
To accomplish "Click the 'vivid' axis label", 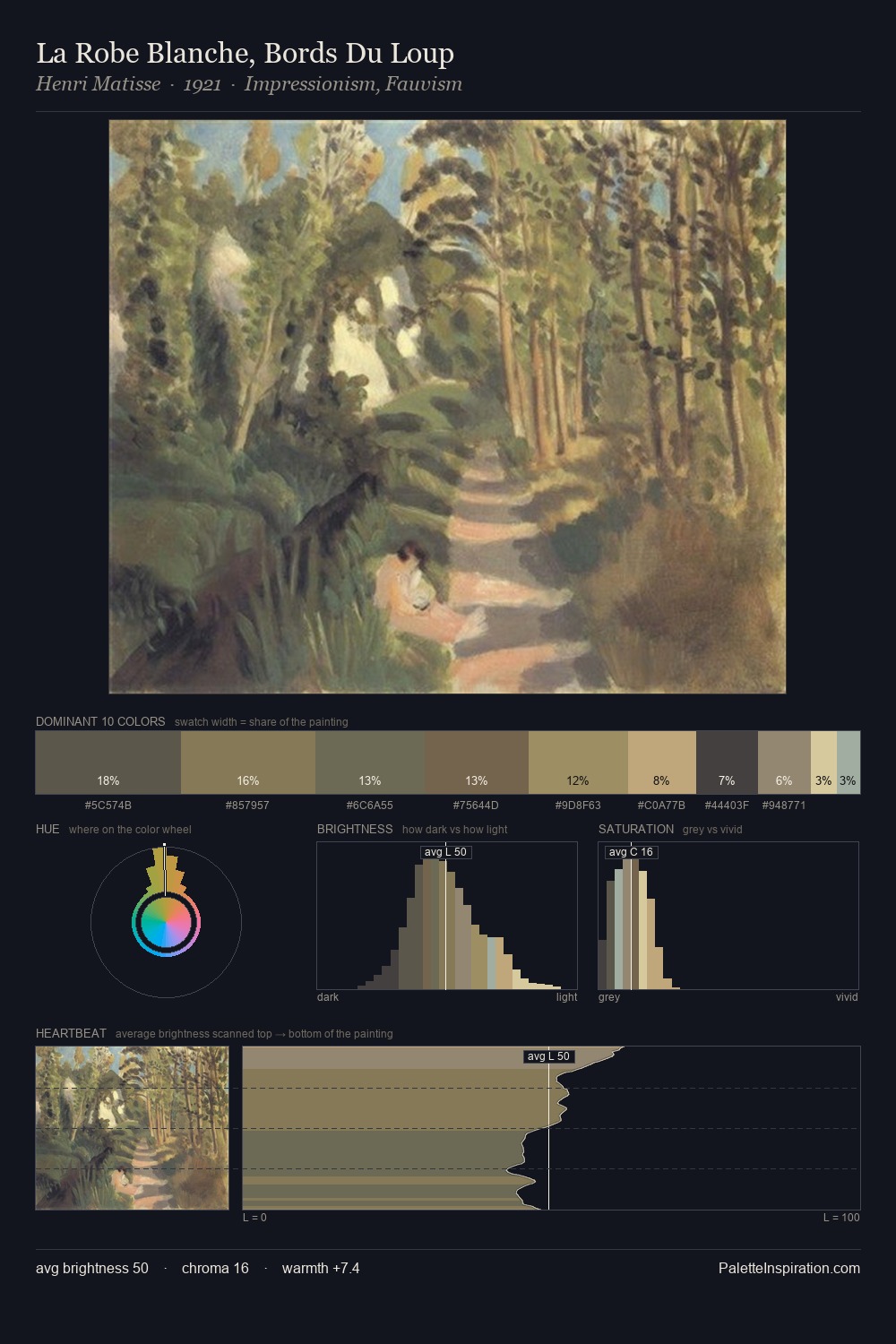I will coord(847,997).
